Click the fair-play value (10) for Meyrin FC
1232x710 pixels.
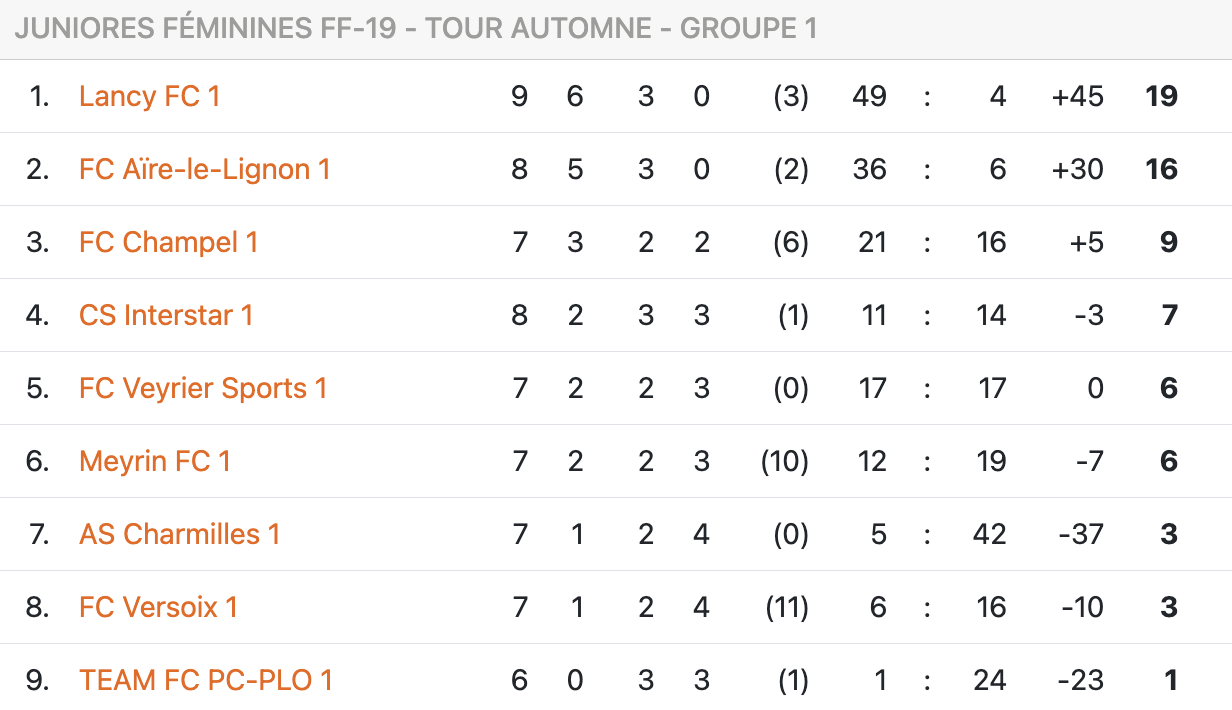click(x=785, y=461)
